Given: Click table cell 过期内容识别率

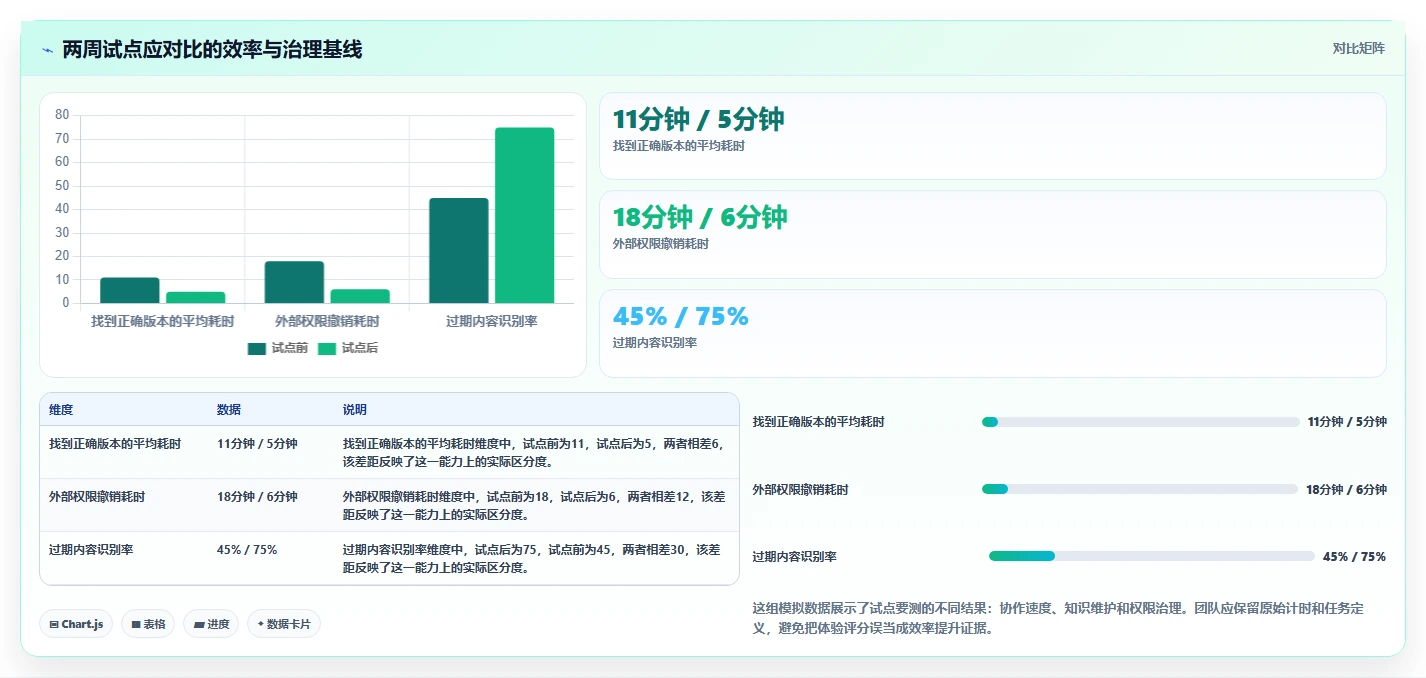Looking at the screenshot, I should tap(91, 549).
